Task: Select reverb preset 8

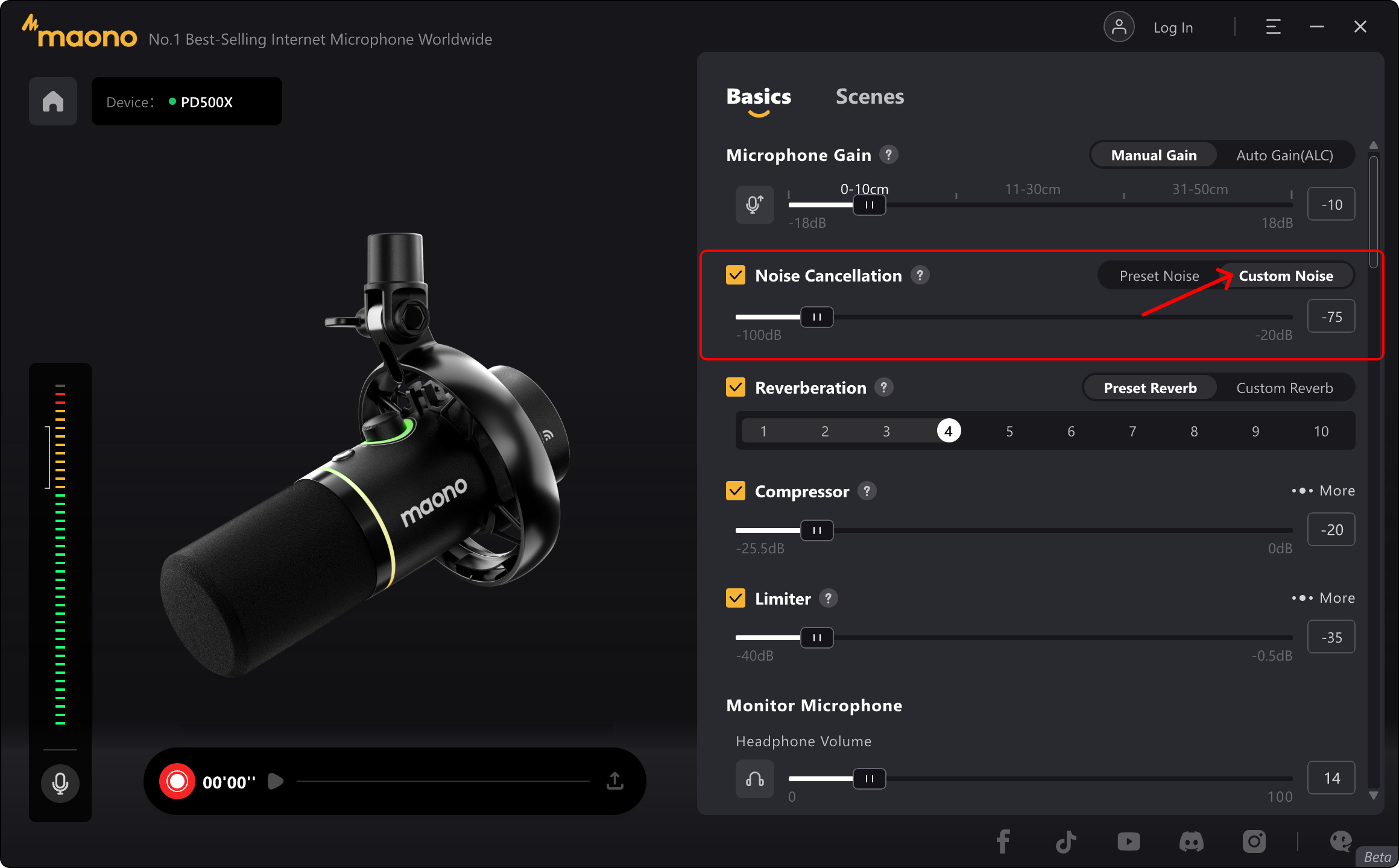Action: pyautogui.click(x=1194, y=431)
